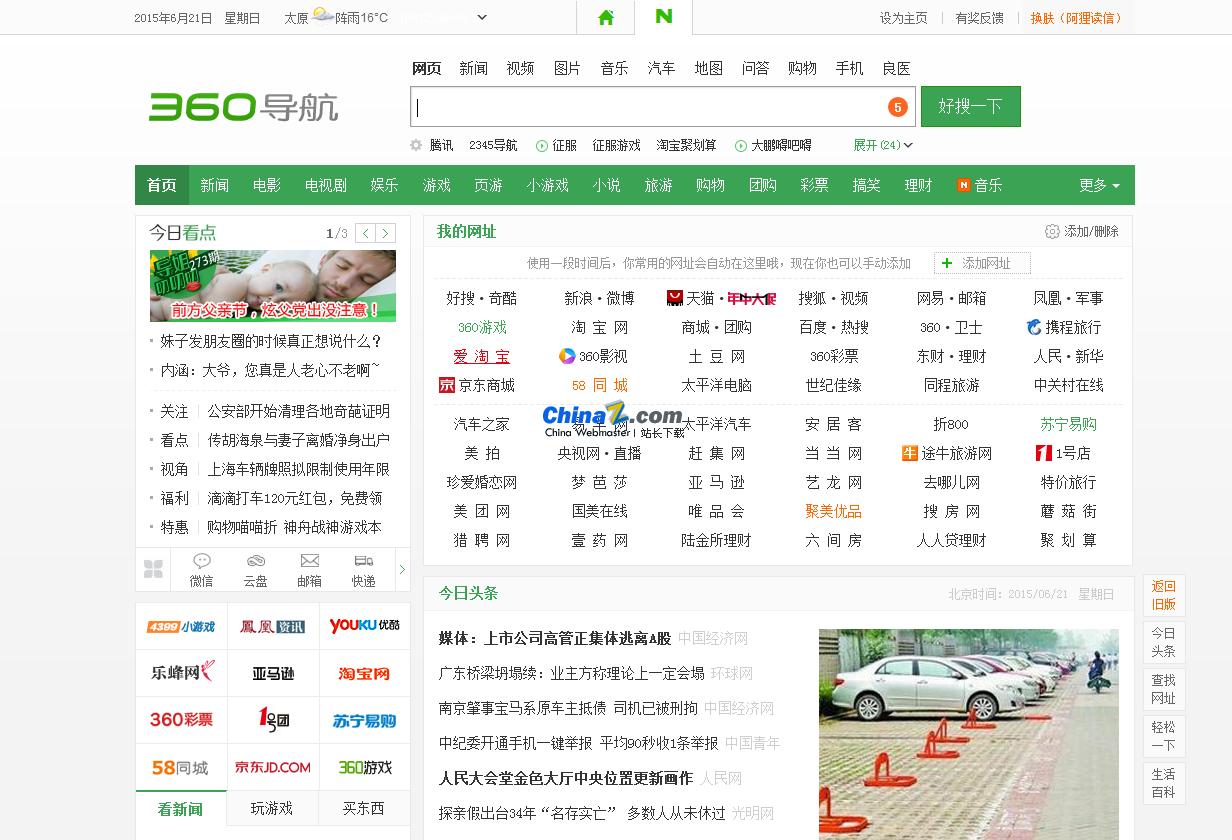Jump to 生活百科 in side panel
Screen dimensions: 1232x840
point(1163,783)
